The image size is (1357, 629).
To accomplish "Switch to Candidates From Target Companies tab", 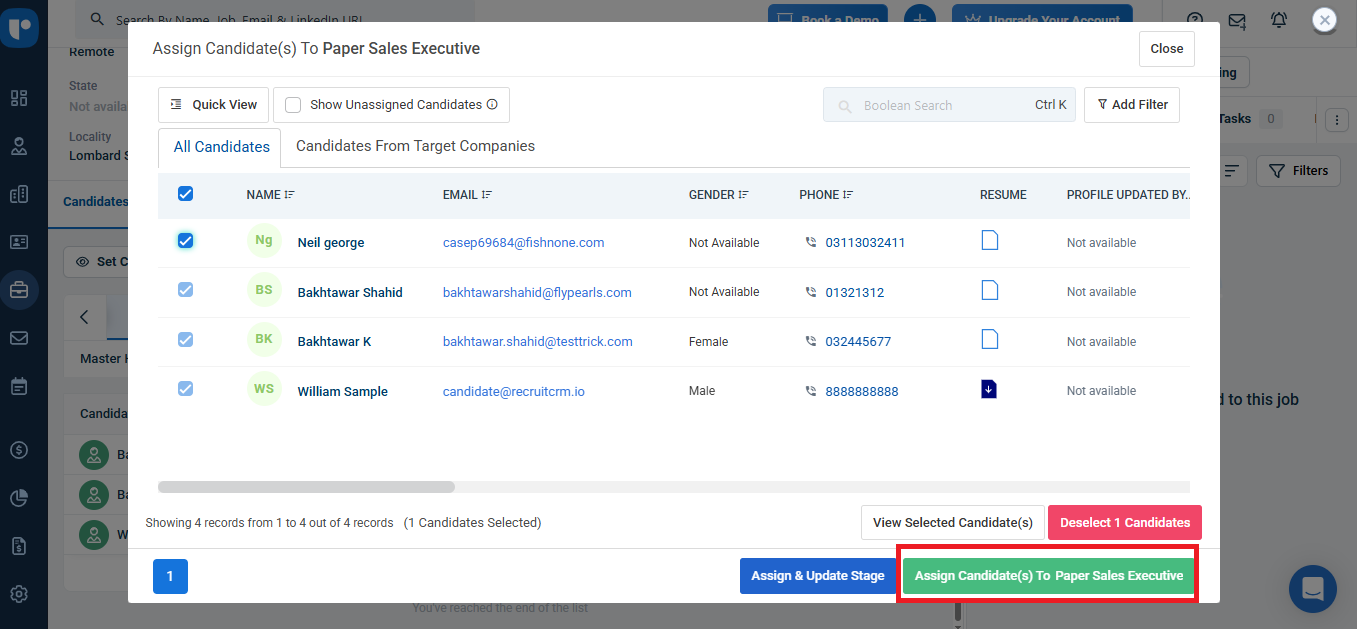I will tap(415, 146).
